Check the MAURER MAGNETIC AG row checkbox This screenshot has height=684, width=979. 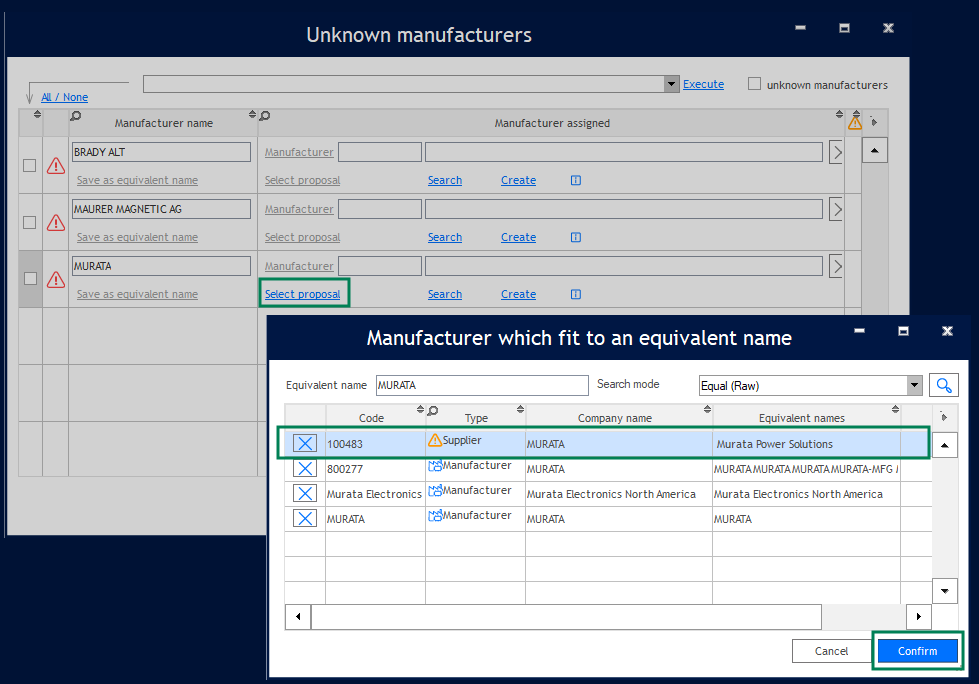click(x=30, y=222)
